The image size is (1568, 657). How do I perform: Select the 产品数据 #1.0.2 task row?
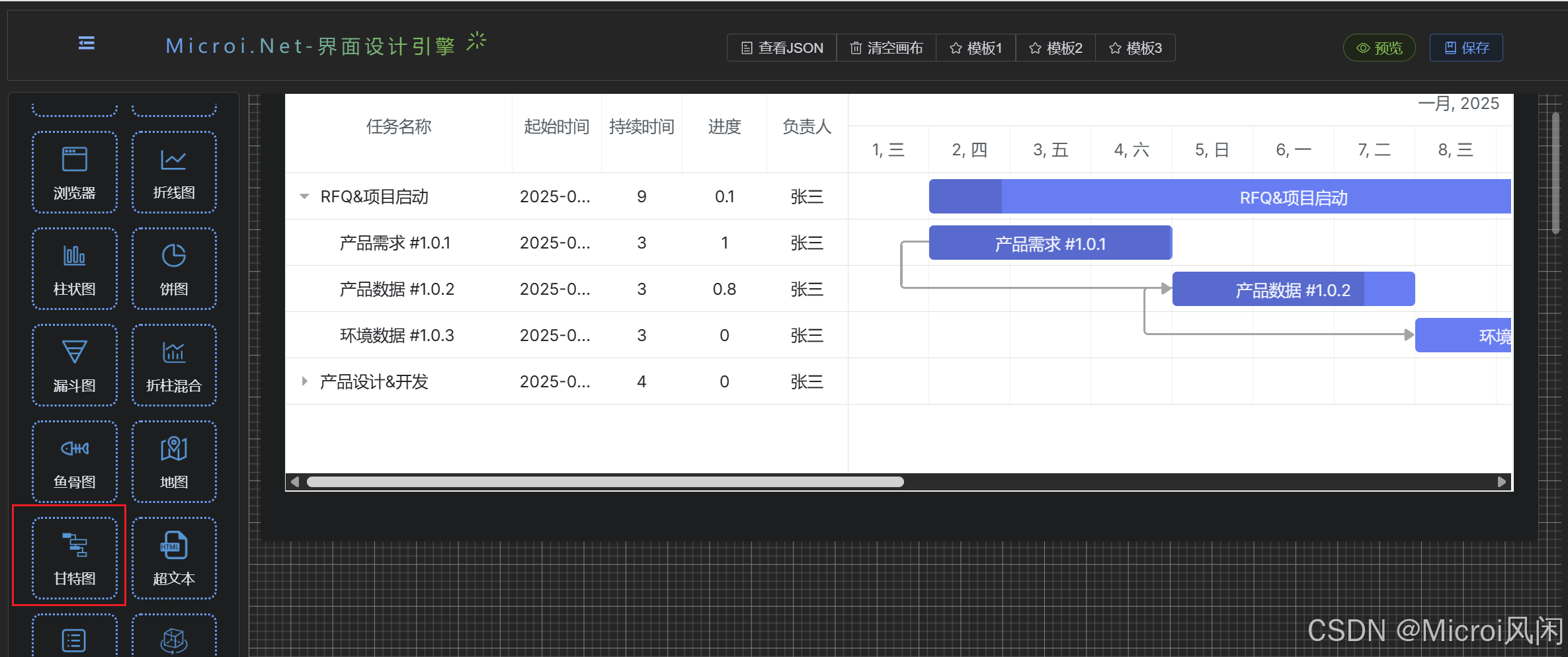[567, 289]
